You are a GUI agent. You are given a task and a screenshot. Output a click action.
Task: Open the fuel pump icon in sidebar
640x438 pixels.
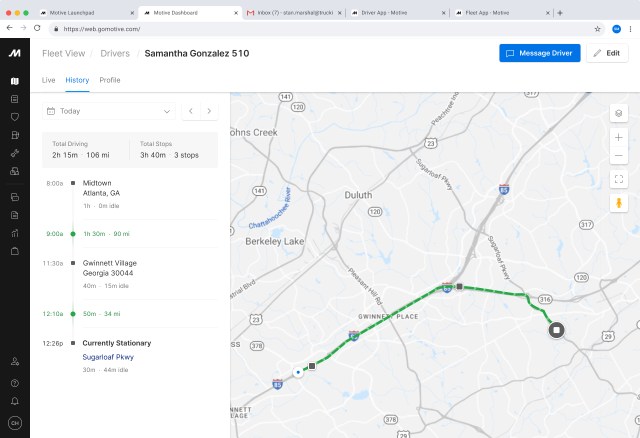tap(15, 135)
